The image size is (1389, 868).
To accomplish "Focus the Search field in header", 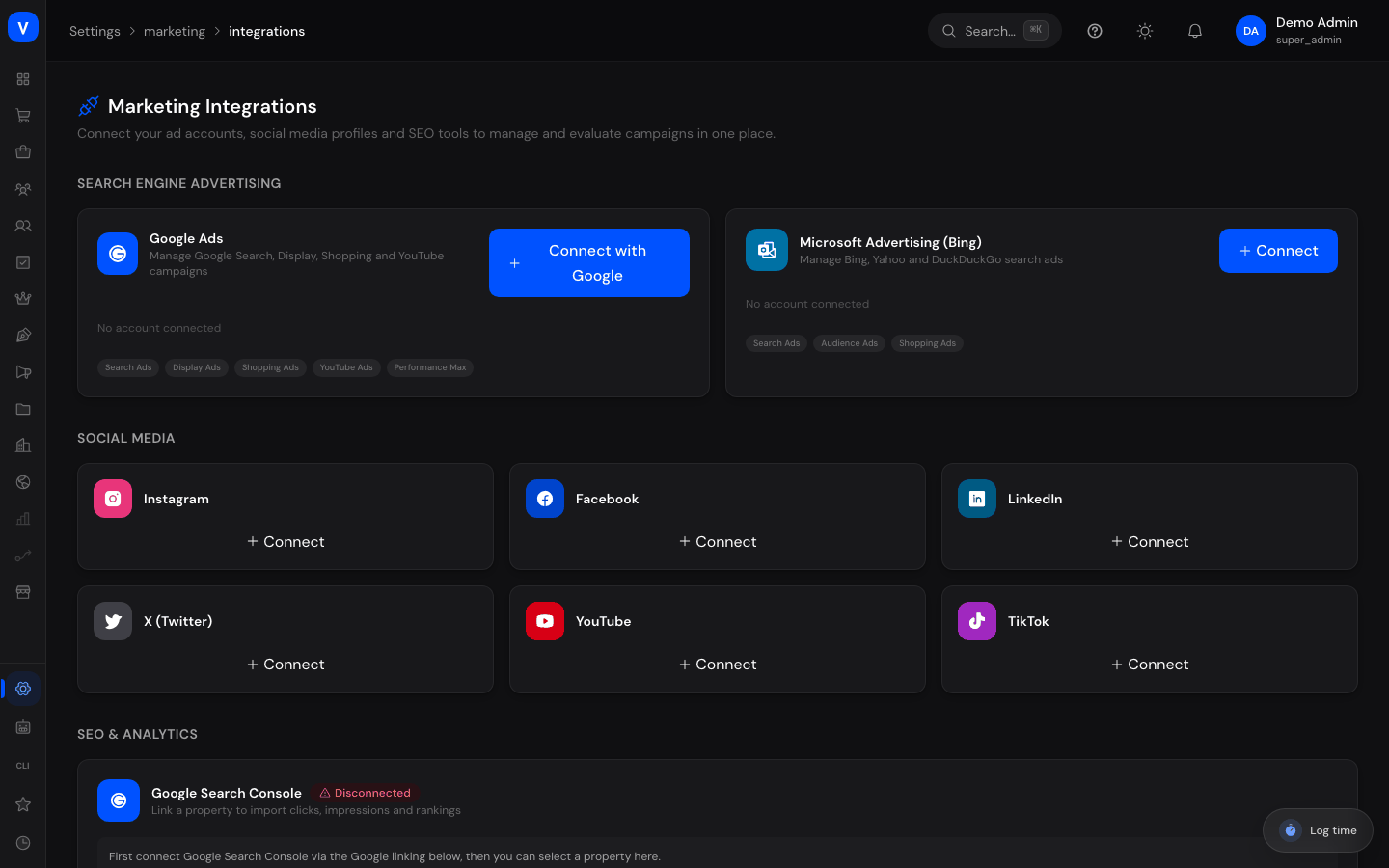I will tap(994, 31).
